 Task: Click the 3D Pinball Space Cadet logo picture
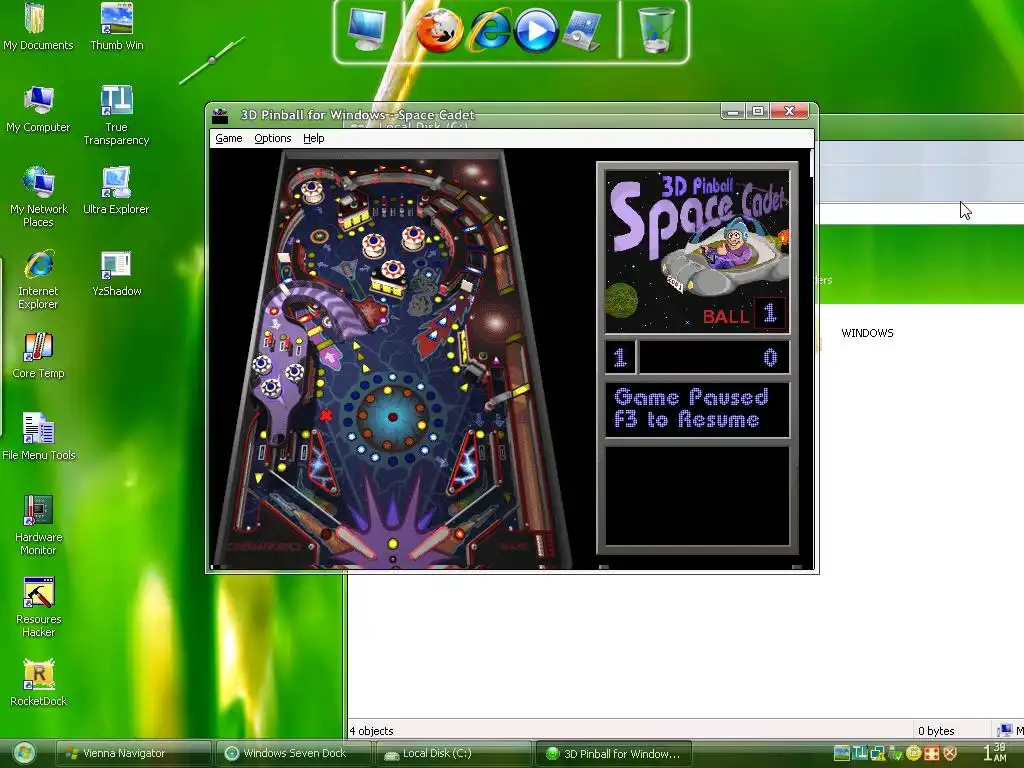click(697, 252)
